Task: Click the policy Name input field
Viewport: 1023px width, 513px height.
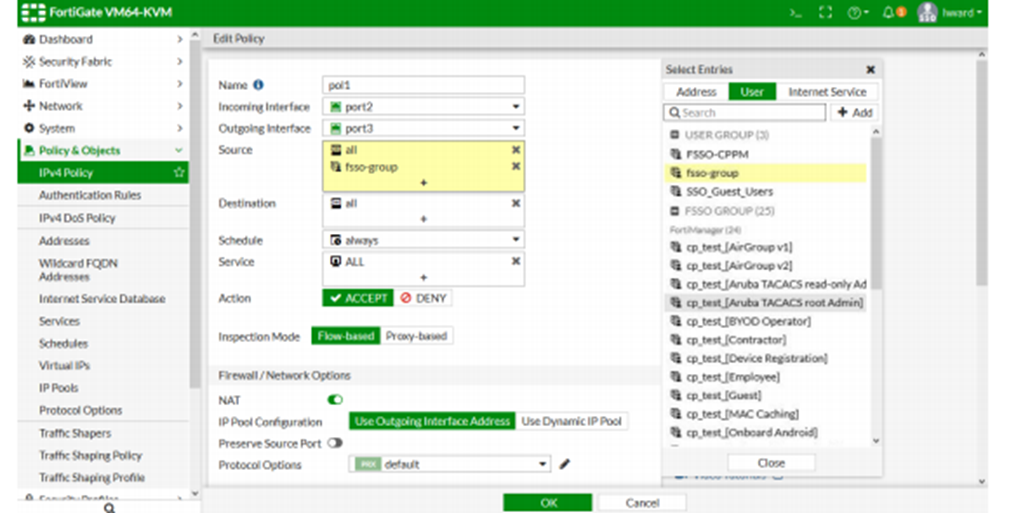Action: coord(423,85)
